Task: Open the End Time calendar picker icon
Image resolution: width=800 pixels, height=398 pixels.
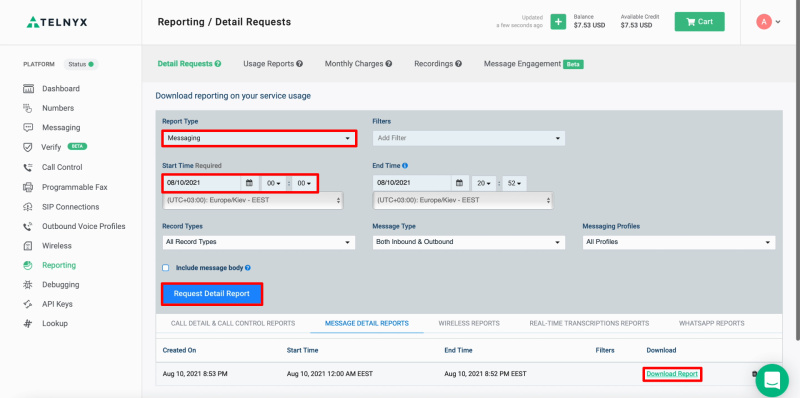Action: pyautogui.click(x=459, y=183)
